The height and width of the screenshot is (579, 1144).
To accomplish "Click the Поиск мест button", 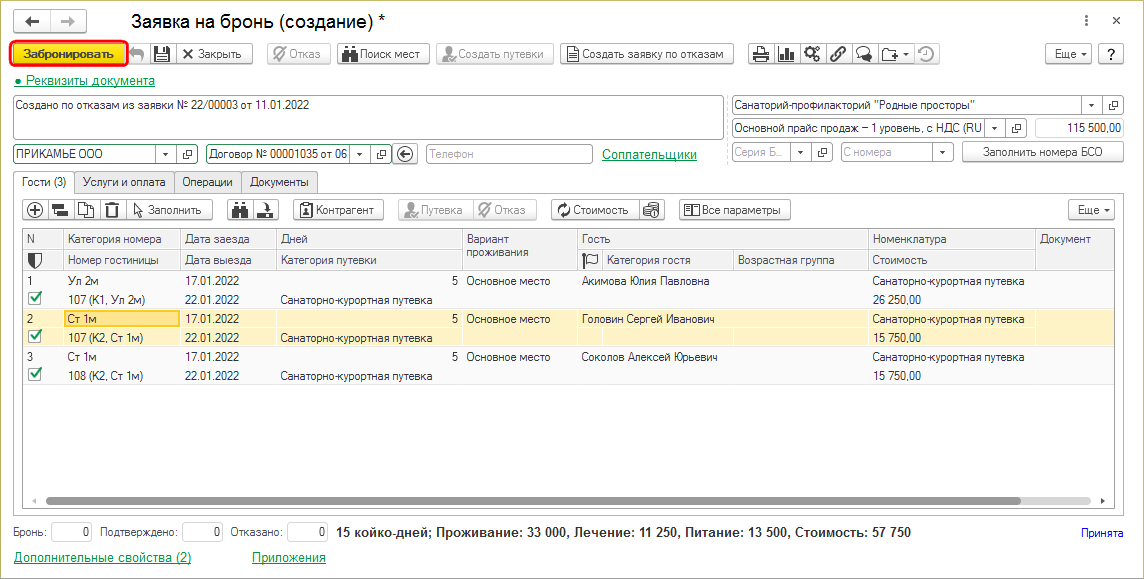I will pos(382,54).
